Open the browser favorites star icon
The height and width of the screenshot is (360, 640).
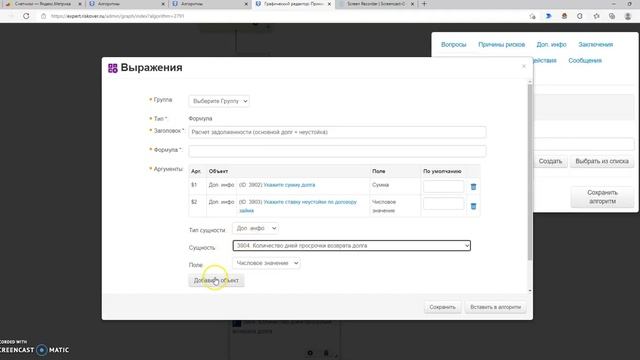(x=596, y=16)
